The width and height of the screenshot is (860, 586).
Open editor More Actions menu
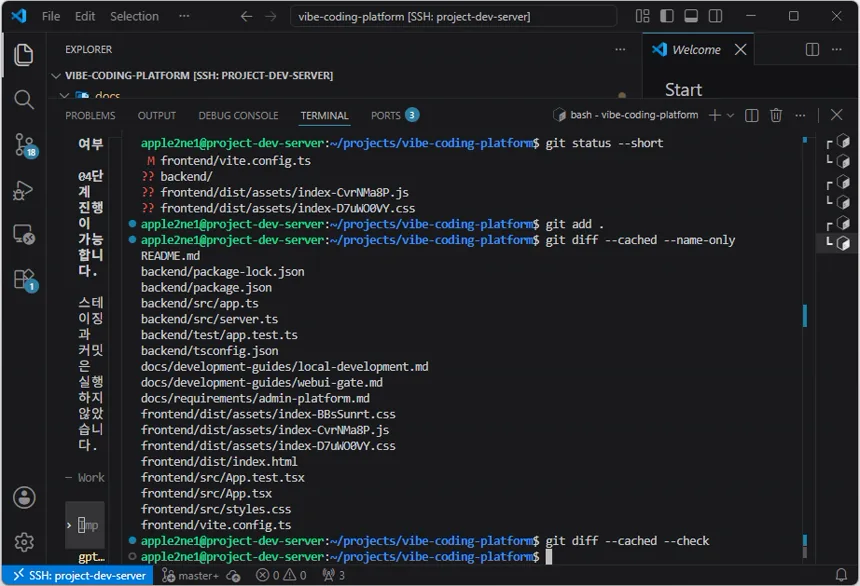[836, 49]
